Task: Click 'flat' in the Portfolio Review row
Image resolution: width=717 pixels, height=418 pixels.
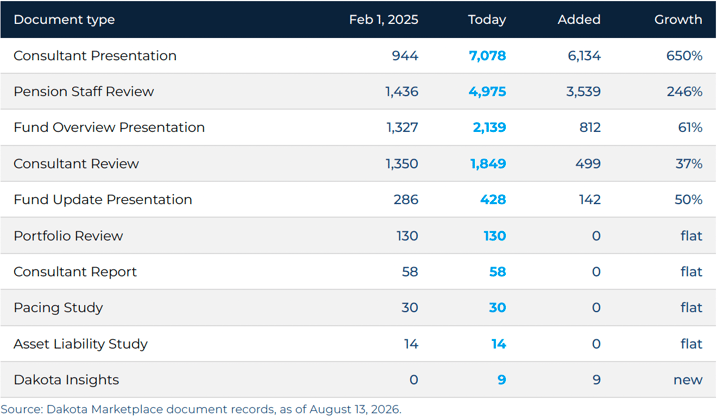Action: point(691,236)
